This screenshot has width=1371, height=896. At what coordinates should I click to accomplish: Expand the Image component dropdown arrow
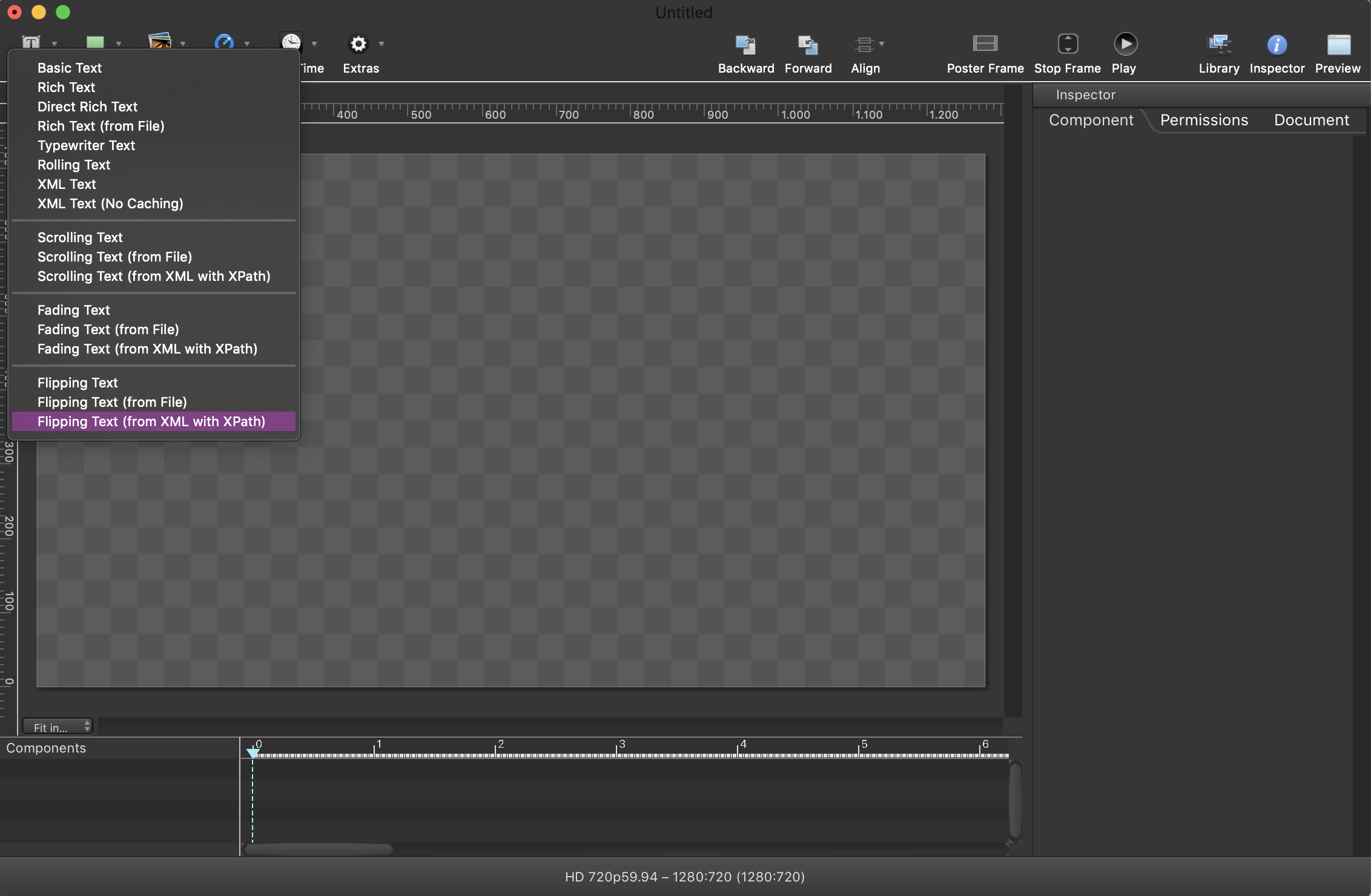(183, 44)
